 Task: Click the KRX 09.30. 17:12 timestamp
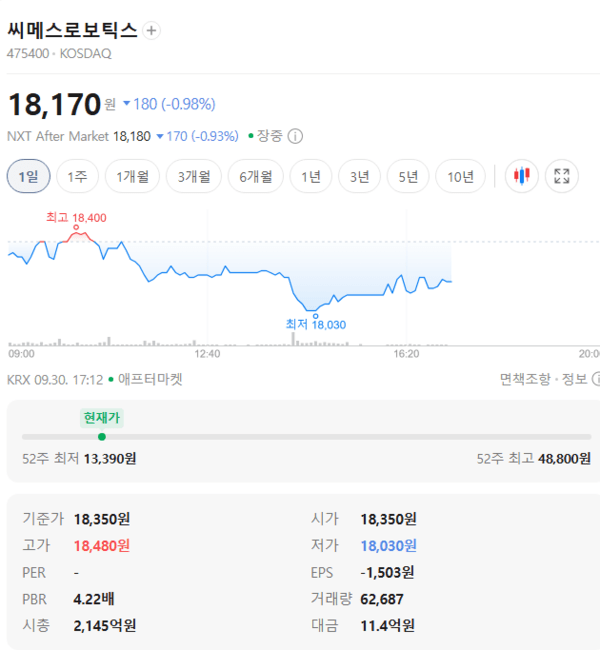[x=55, y=380]
